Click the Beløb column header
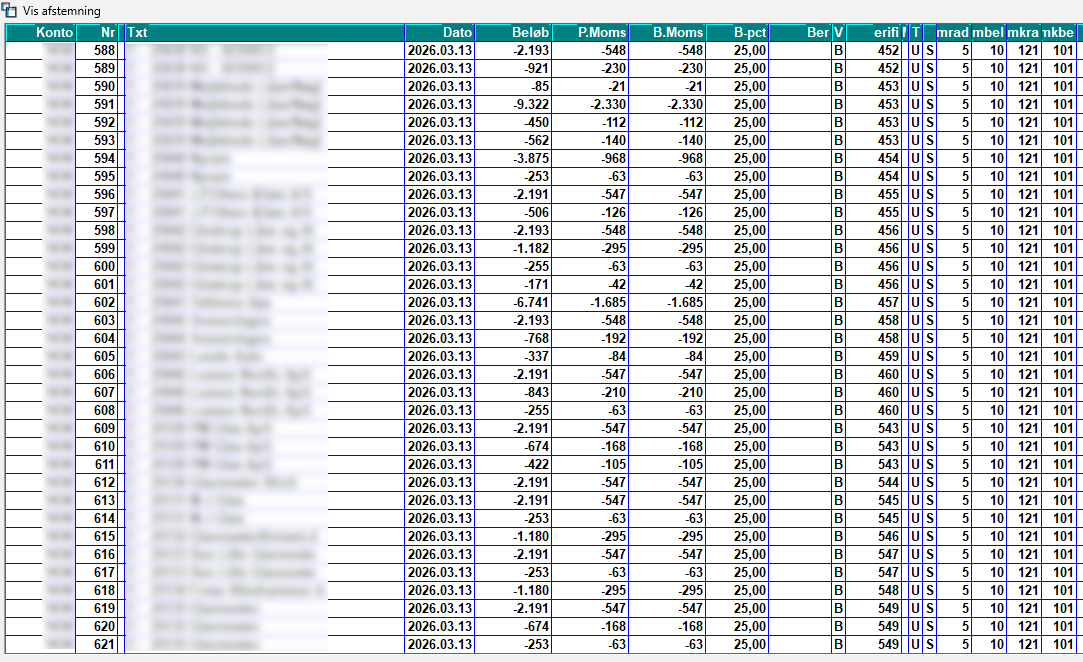 (513, 32)
